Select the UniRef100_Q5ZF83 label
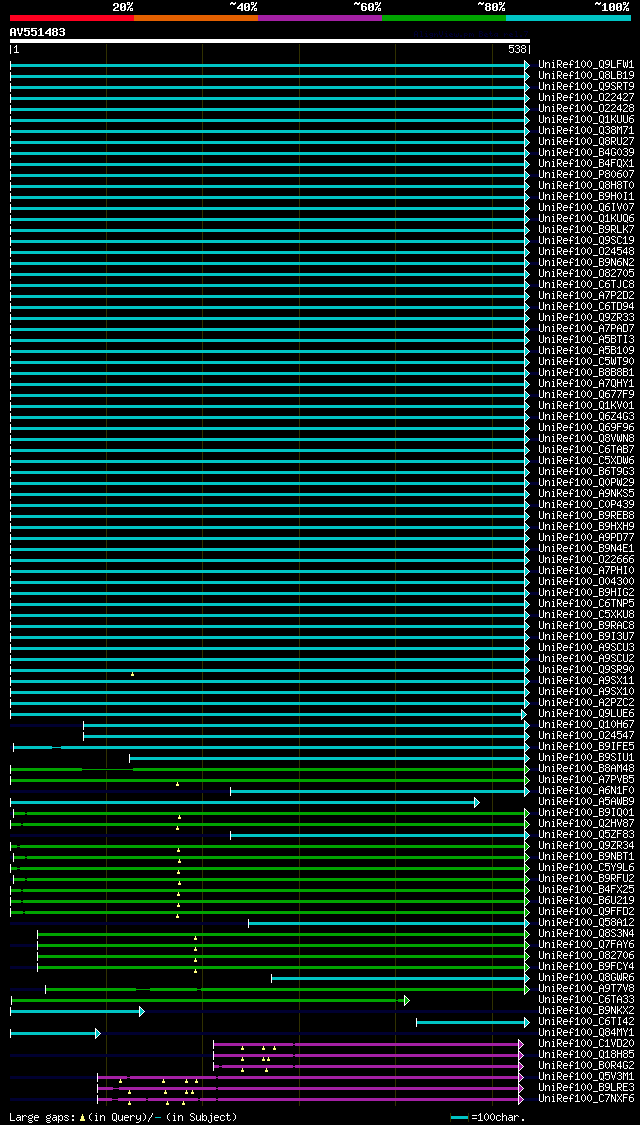This screenshot has width=640, height=1125. point(586,835)
